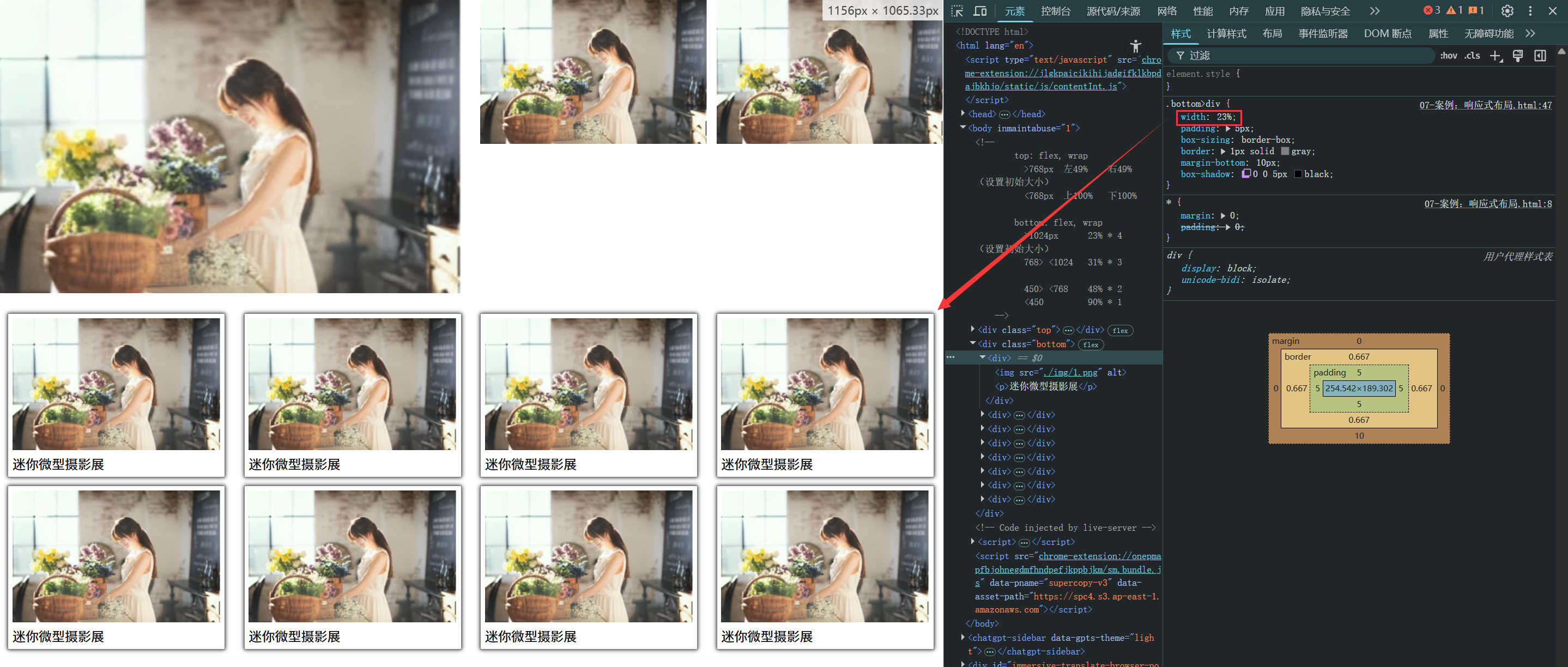Click the gray border color swatch
The height and width of the screenshot is (667, 1568).
[1285, 151]
